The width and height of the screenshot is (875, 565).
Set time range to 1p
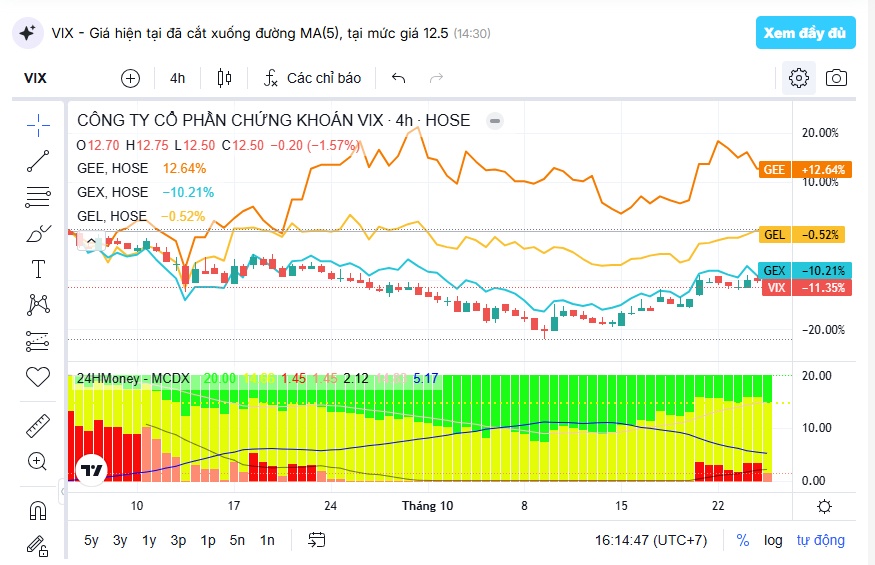coord(208,540)
